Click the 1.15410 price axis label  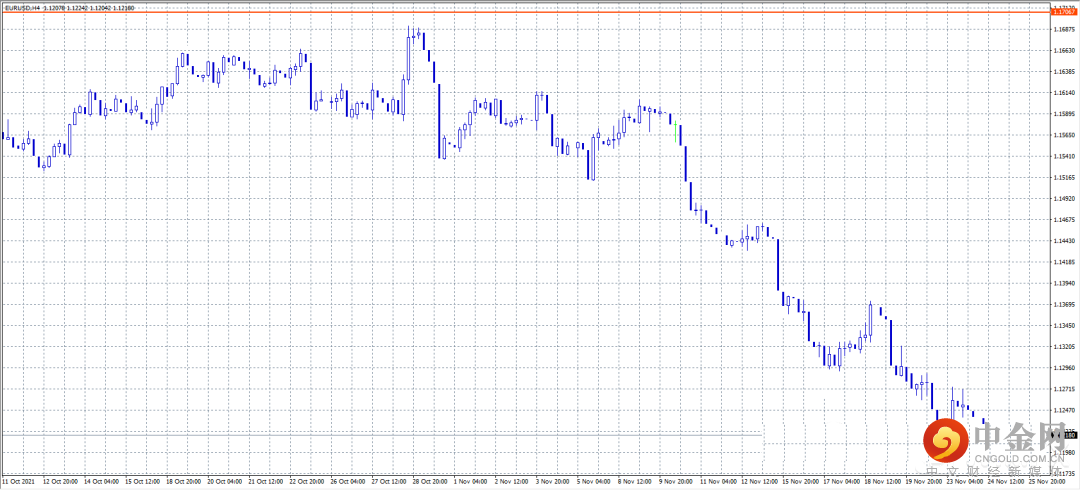1066,156
